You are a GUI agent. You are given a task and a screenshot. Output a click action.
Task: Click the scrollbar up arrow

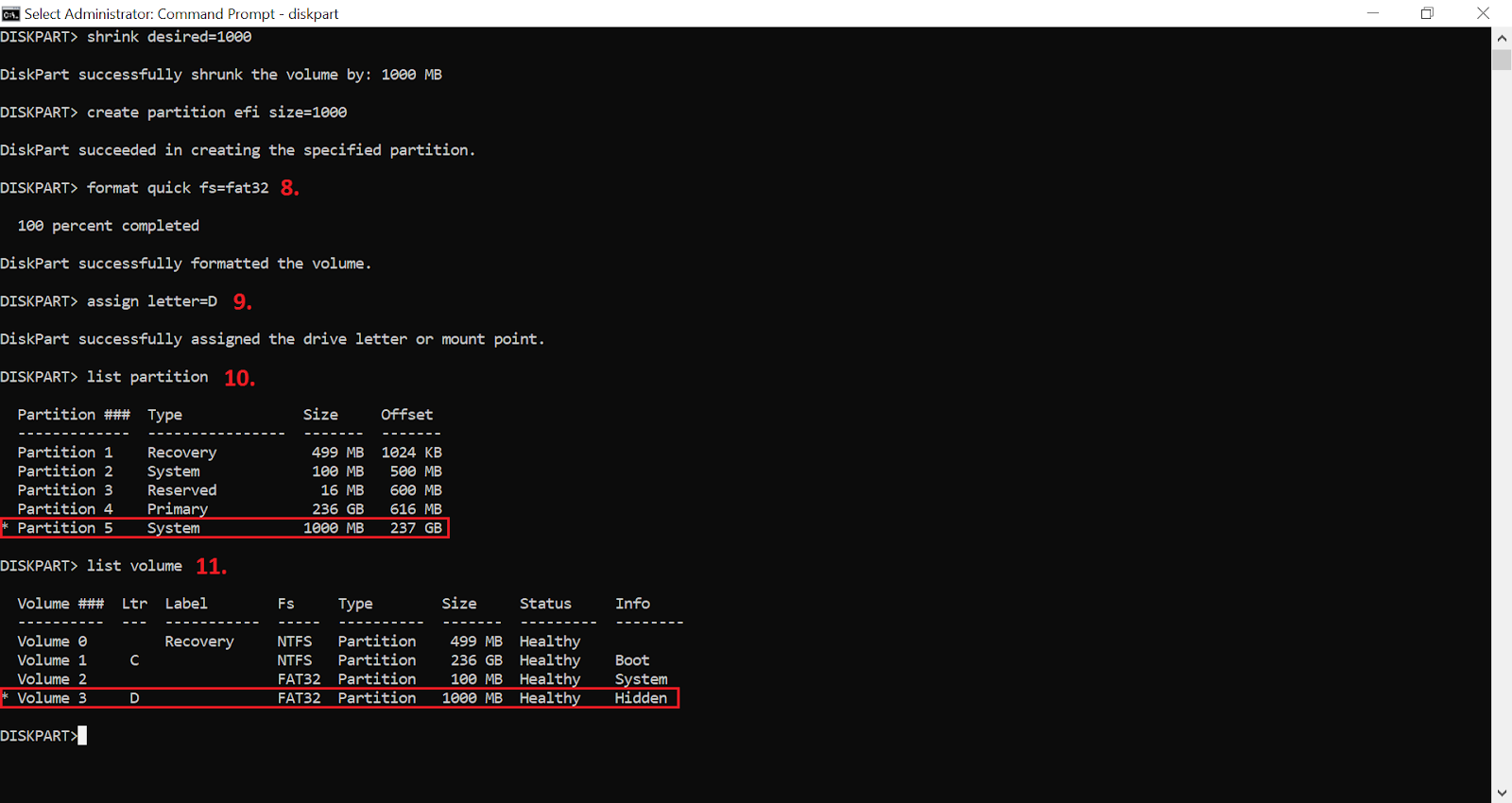1502,38
